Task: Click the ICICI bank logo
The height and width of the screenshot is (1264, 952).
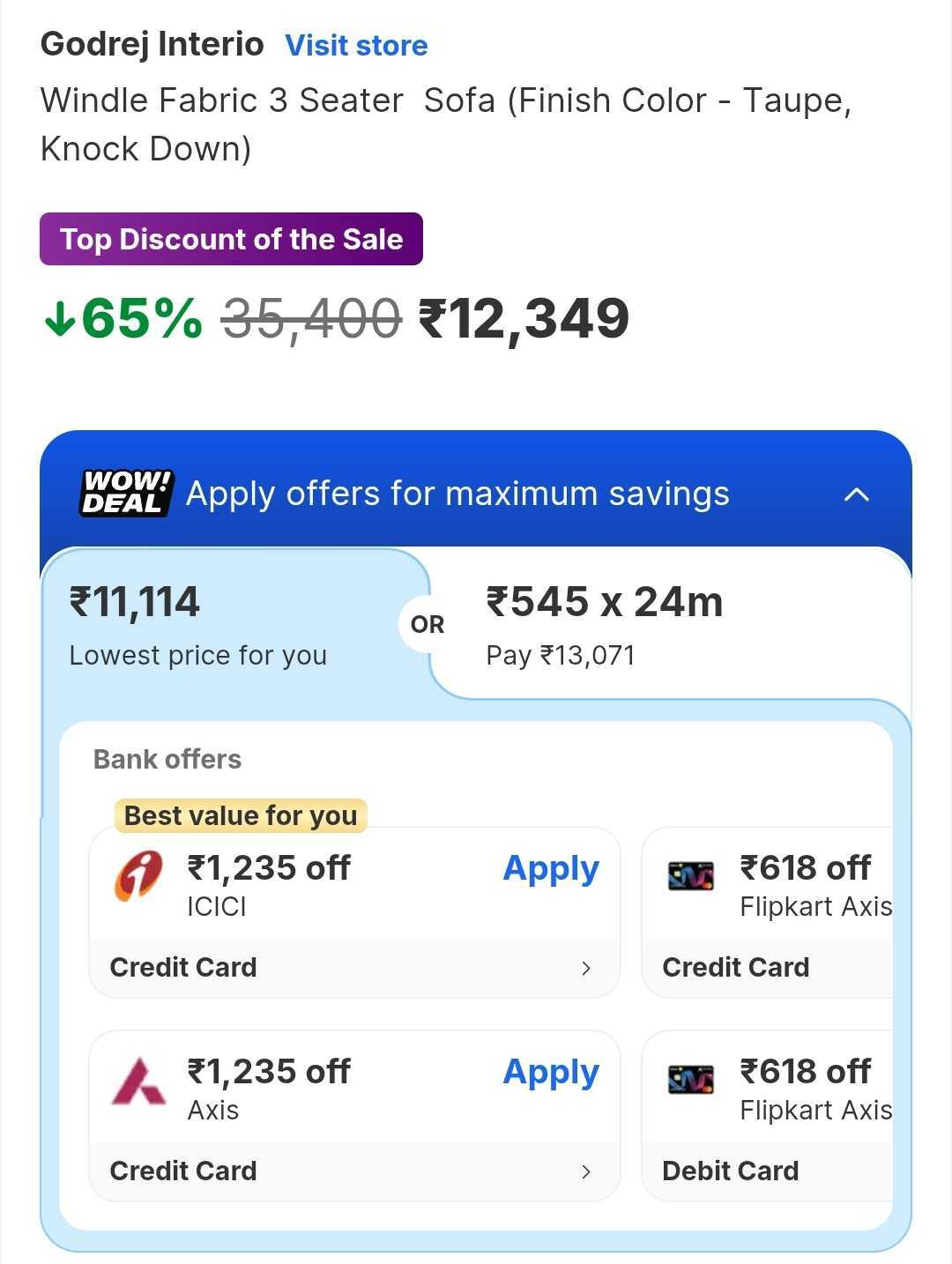Action: 138,876
